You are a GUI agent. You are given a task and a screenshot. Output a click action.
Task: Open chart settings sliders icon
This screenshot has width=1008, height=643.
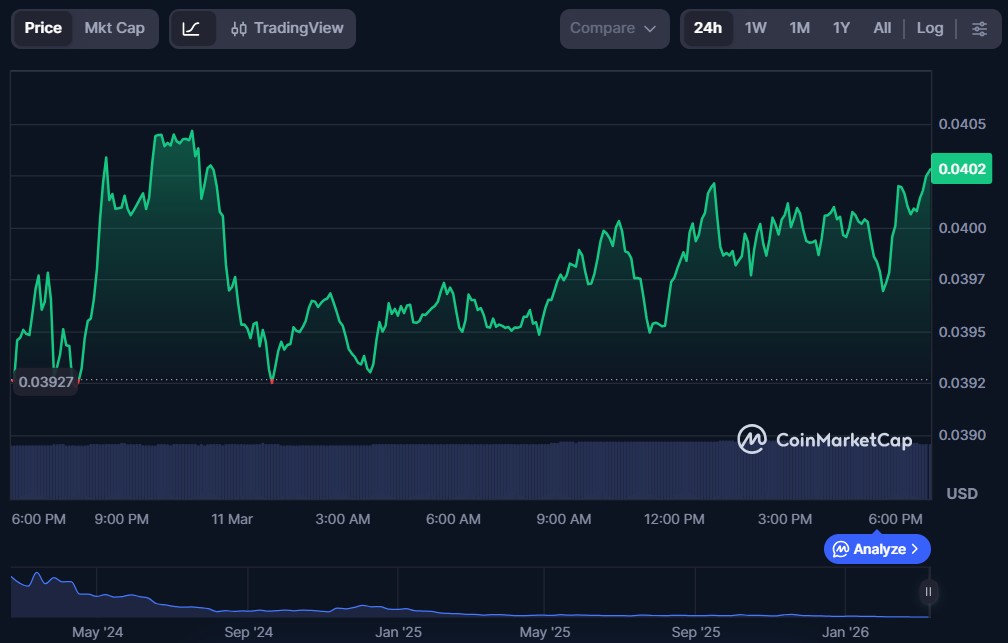coord(979,29)
